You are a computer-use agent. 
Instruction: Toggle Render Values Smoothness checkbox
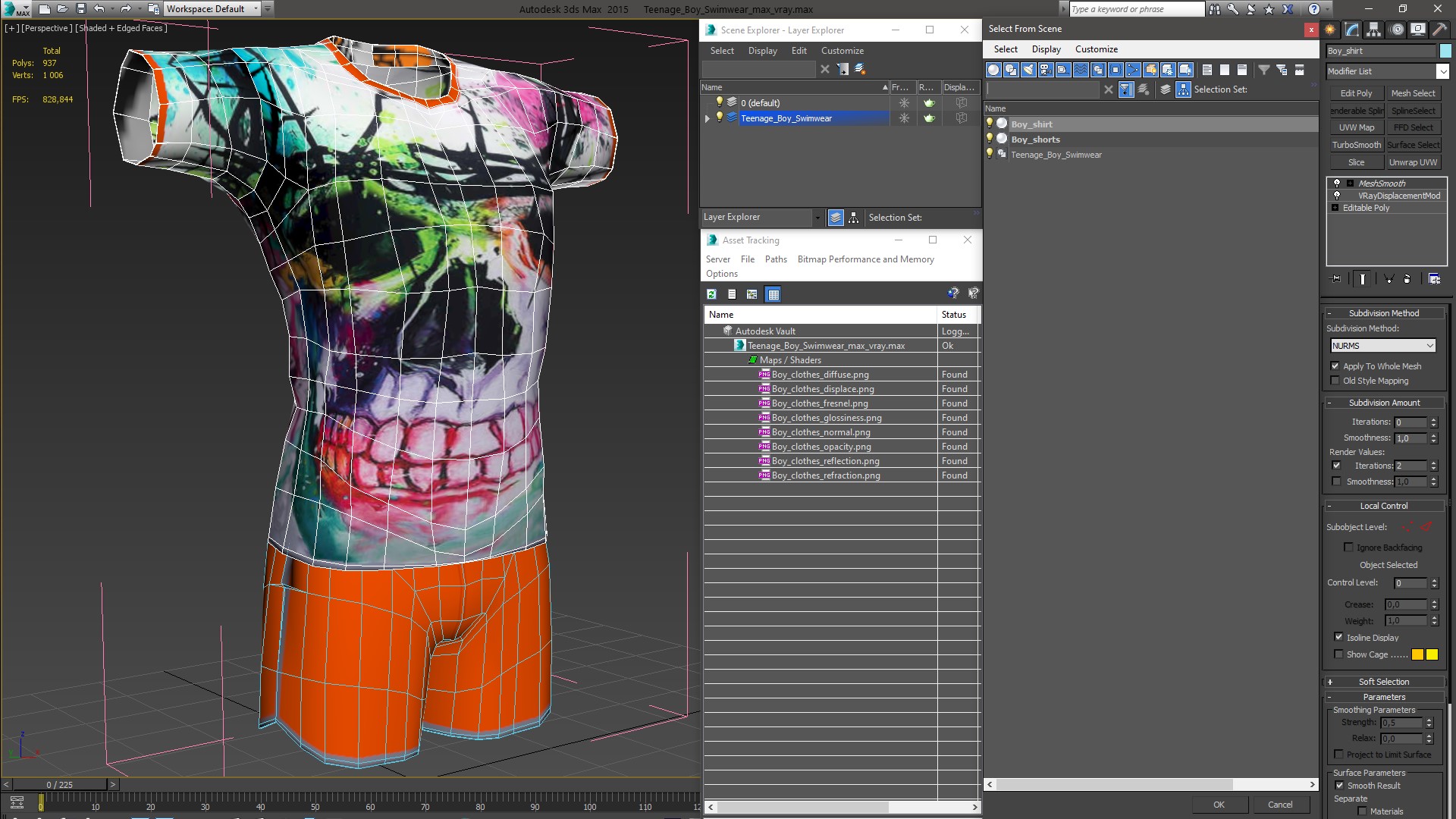(x=1336, y=482)
